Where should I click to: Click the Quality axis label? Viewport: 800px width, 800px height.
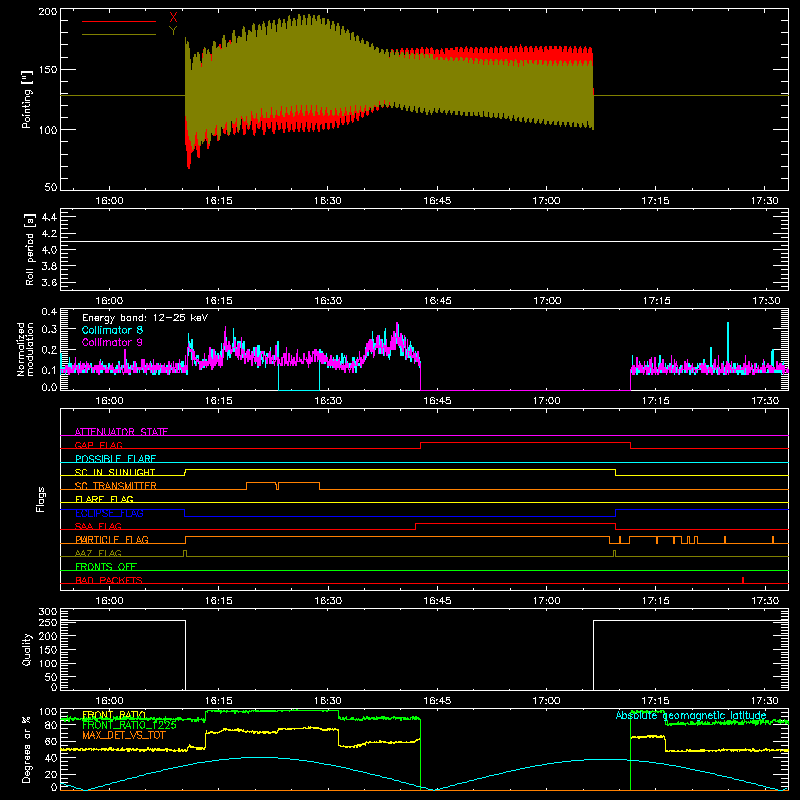[x=27, y=649]
